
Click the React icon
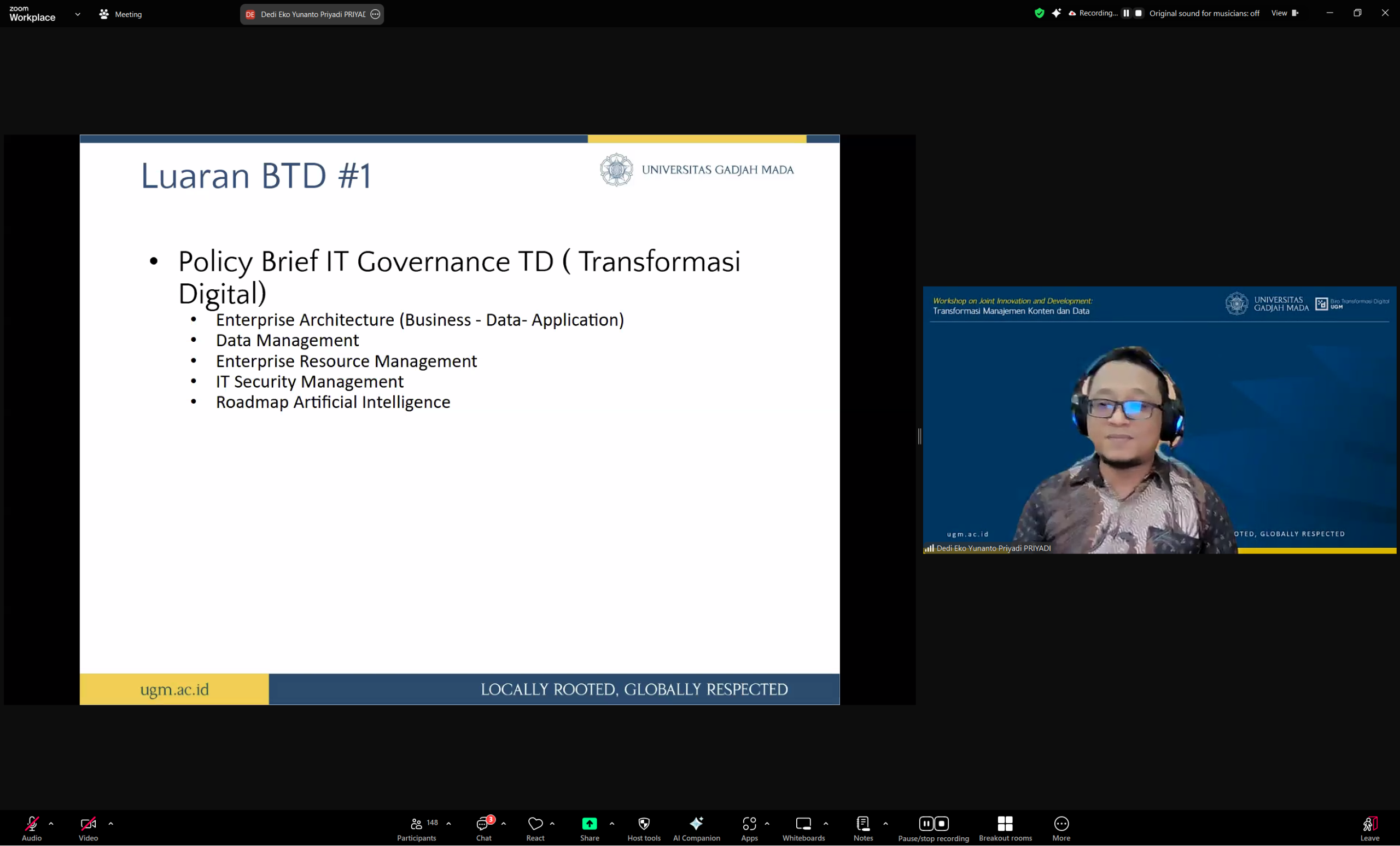tap(535, 828)
